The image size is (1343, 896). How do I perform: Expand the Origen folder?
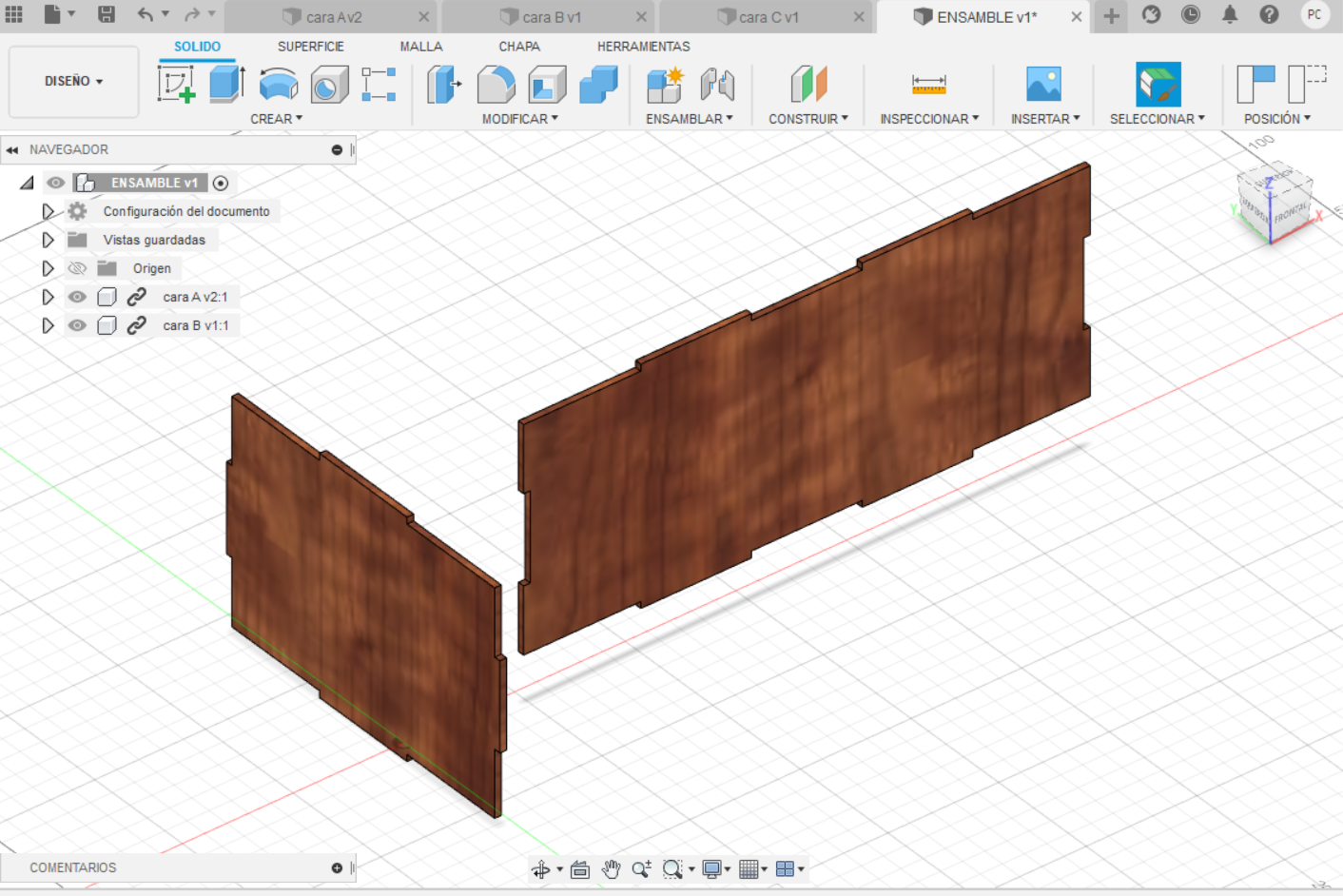pyautogui.click(x=48, y=268)
